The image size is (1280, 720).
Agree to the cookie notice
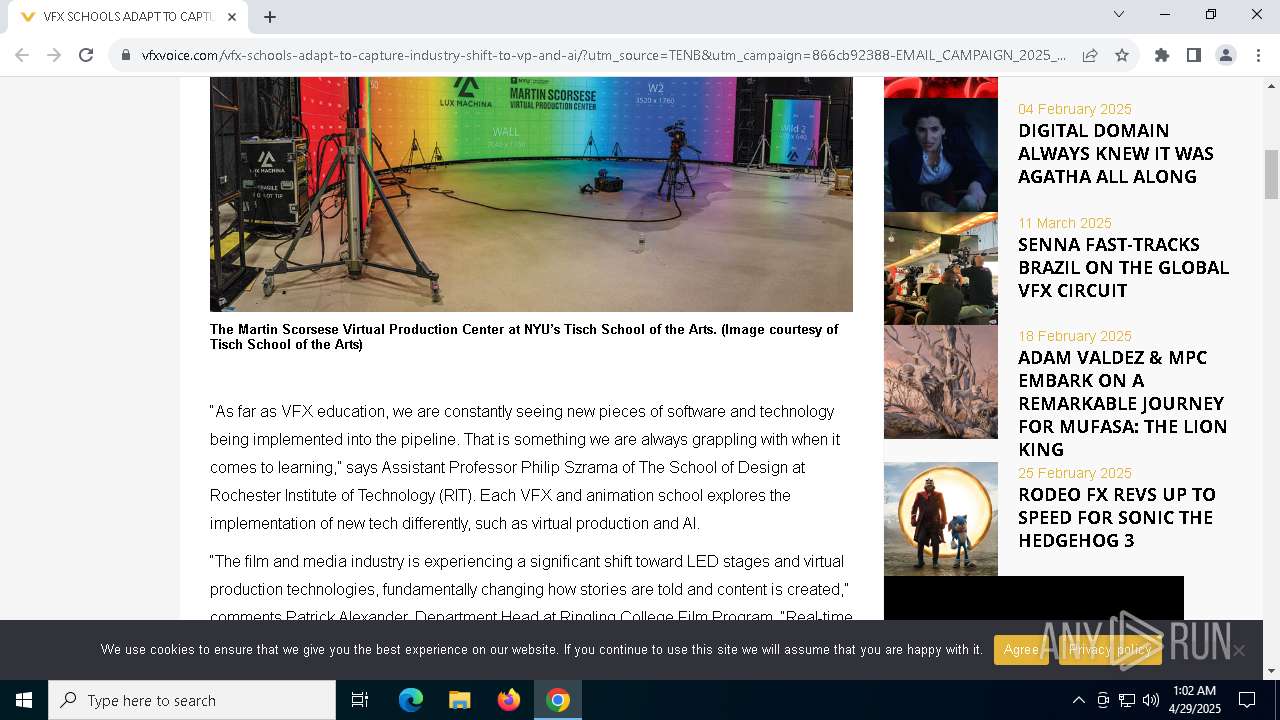[x=1021, y=650]
